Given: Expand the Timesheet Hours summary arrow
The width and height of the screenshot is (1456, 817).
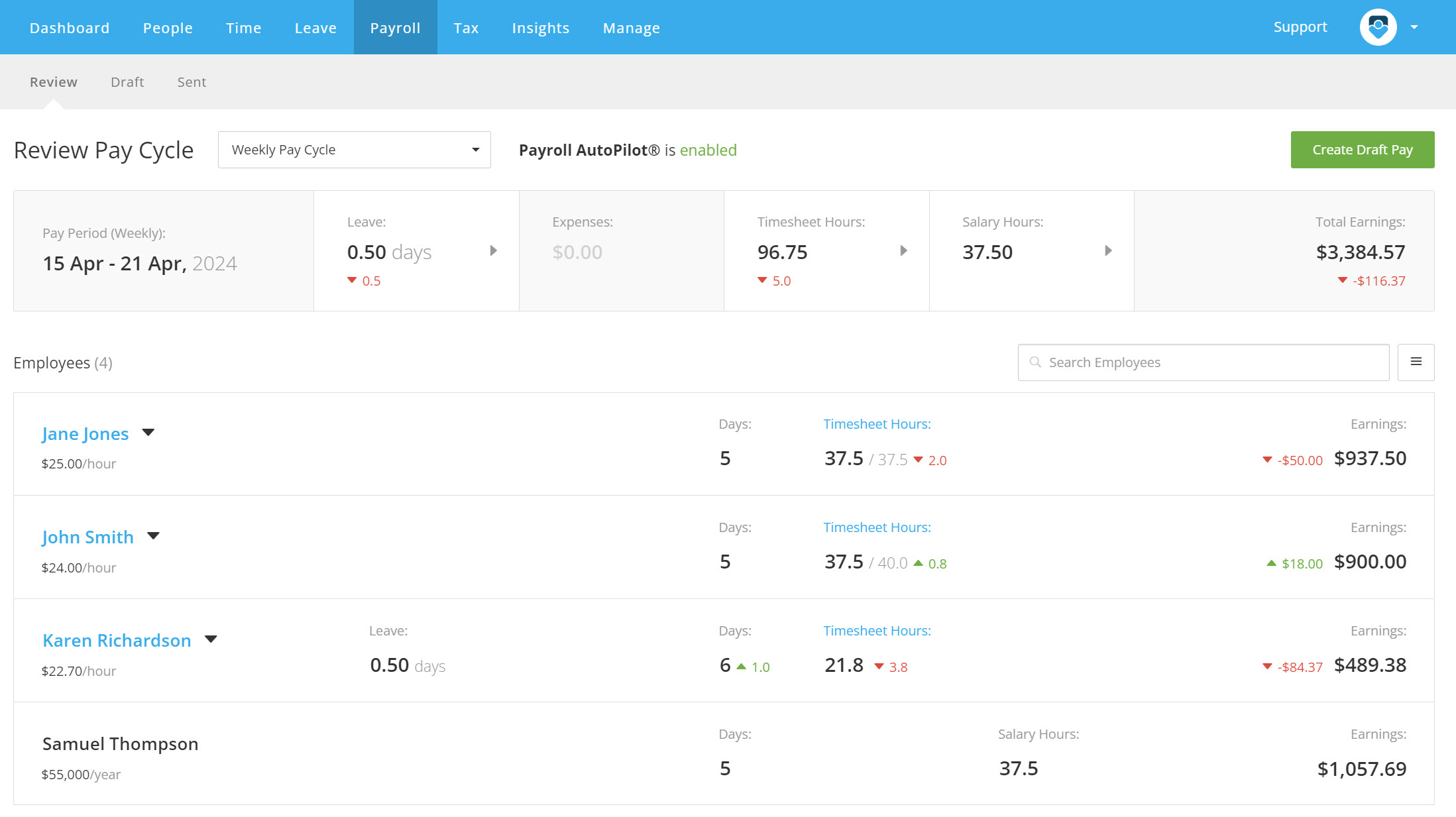Looking at the screenshot, I should pos(903,250).
